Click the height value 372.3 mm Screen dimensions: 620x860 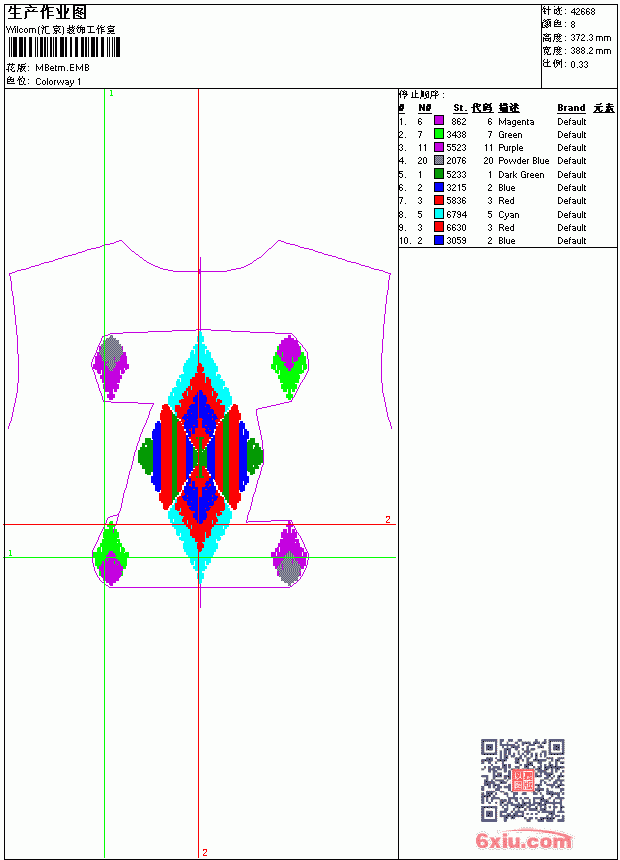(x=590, y=38)
